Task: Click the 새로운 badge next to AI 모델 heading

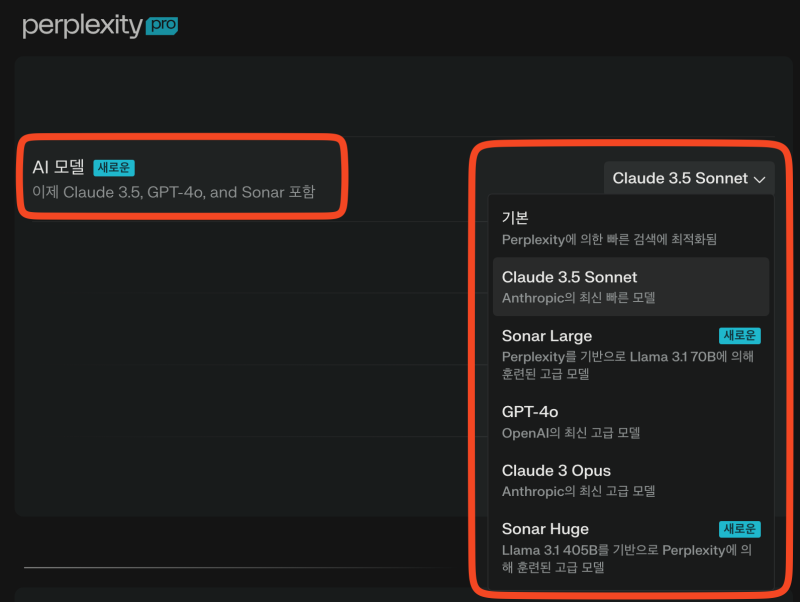Action: tap(113, 167)
